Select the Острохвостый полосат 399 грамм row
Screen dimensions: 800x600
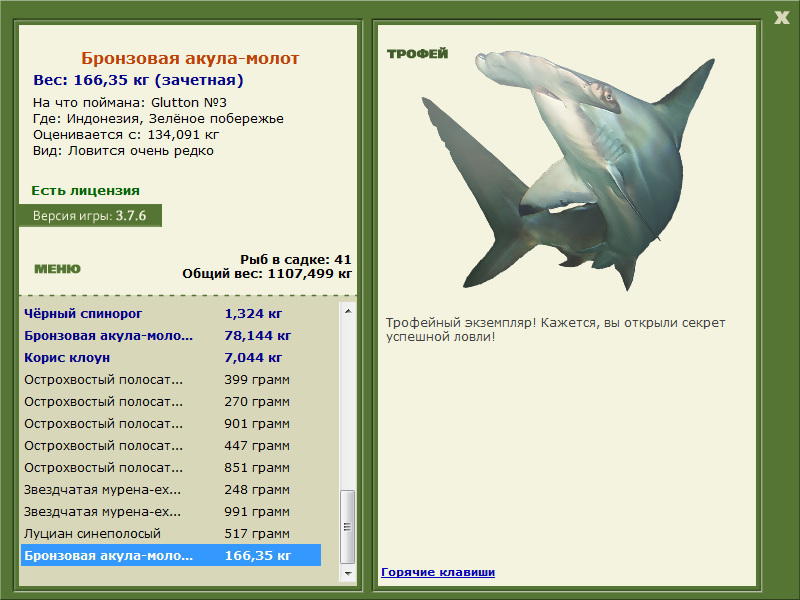coord(171,379)
